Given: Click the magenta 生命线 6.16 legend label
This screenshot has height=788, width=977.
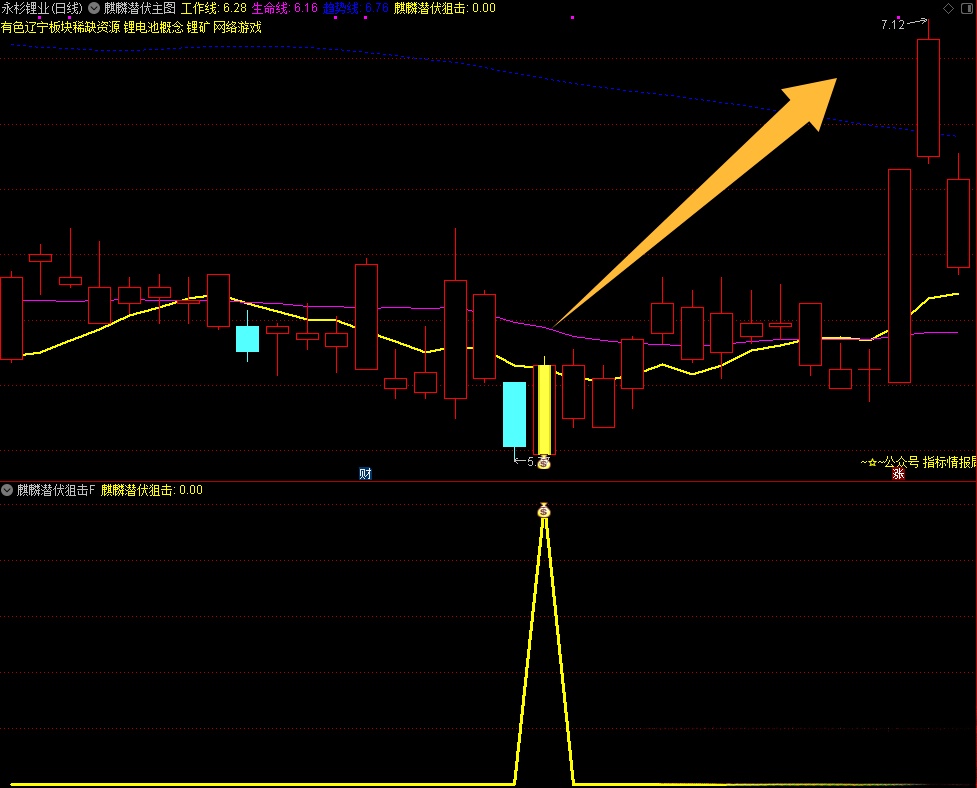Looking at the screenshot, I should (x=285, y=8).
